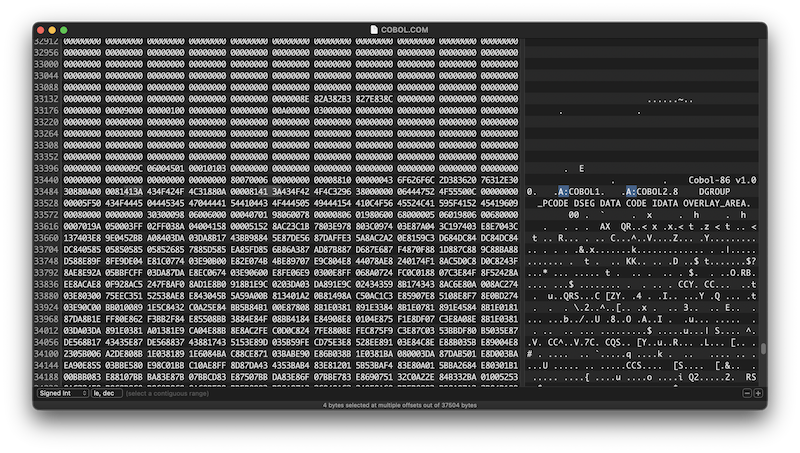Click the COBOL.COM window title text

click(405, 30)
